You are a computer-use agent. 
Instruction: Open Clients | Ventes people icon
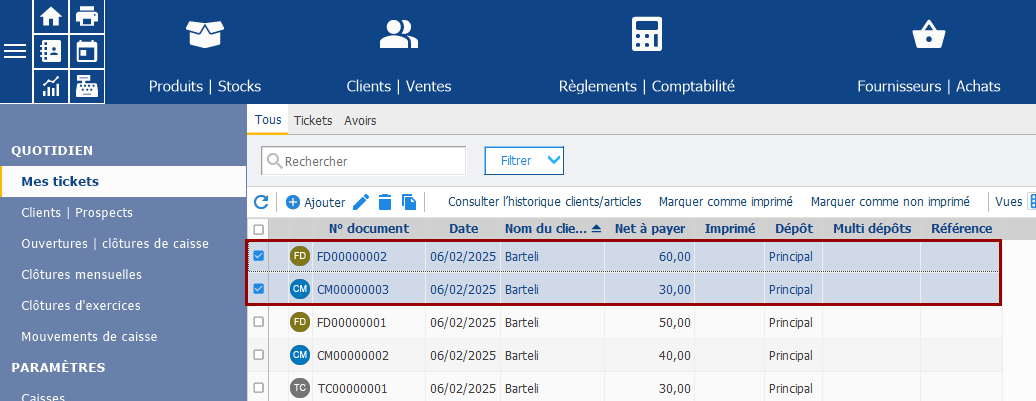point(398,34)
